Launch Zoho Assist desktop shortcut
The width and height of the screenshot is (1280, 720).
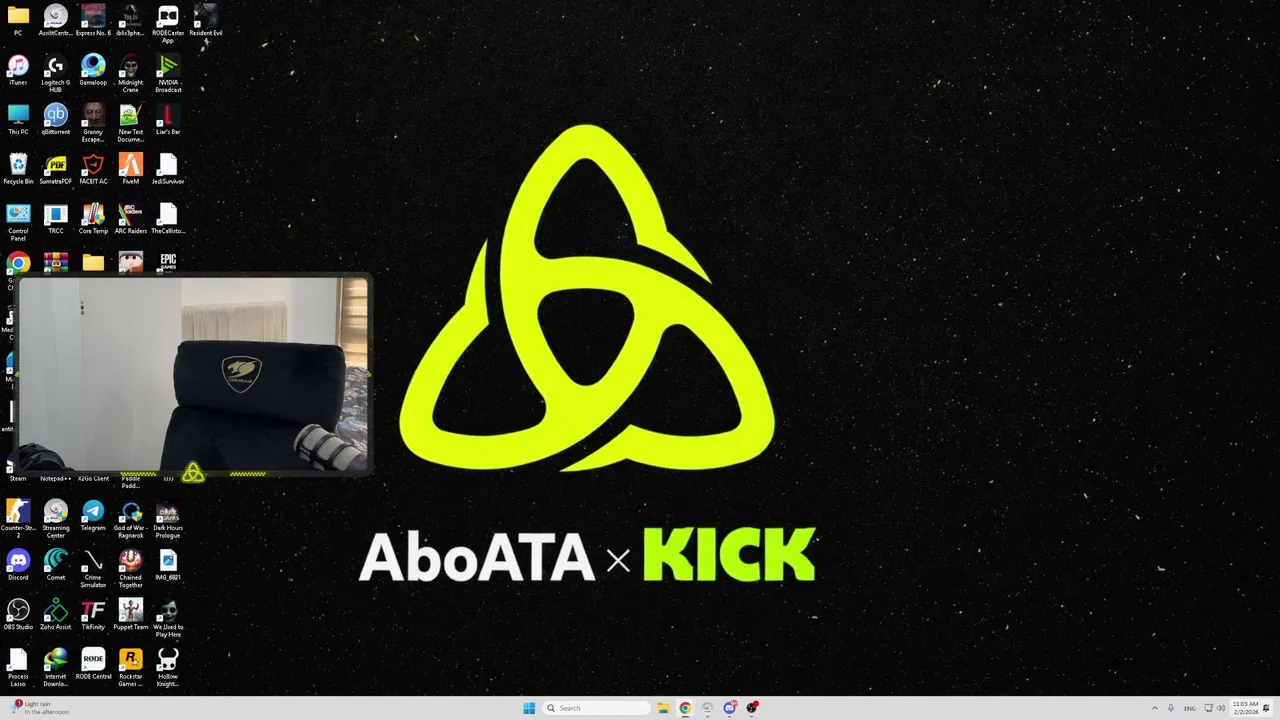tap(55, 614)
